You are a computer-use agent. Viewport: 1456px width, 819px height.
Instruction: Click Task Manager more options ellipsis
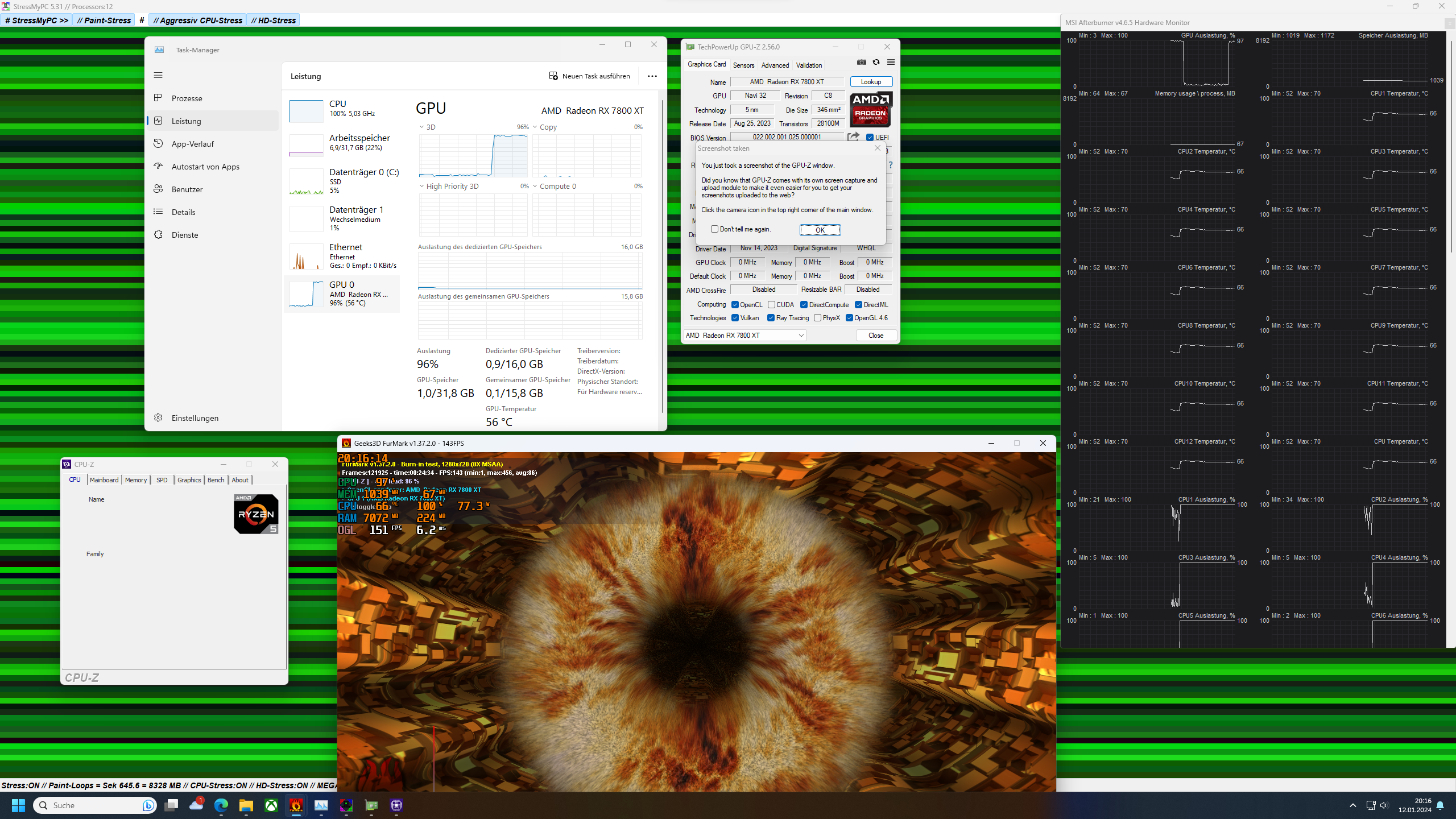652,76
